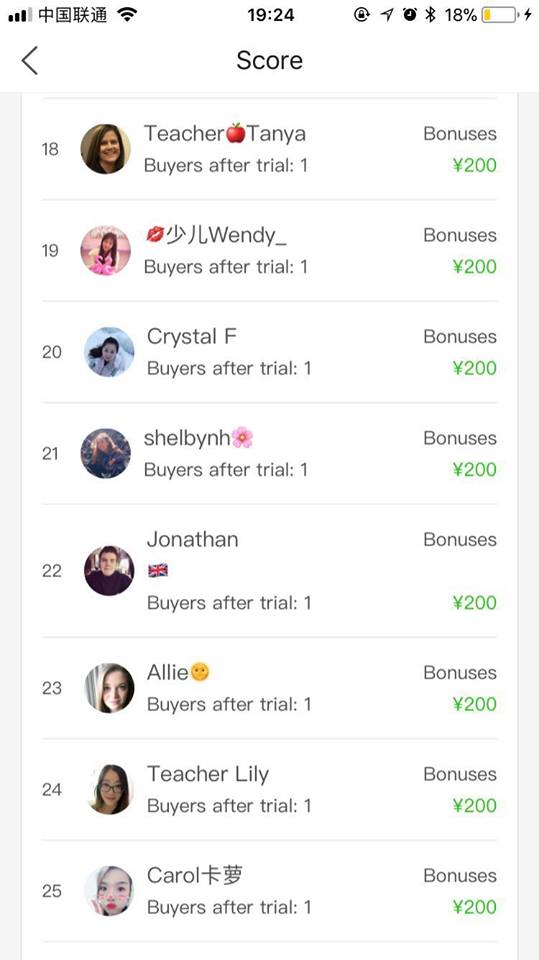The image size is (539, 960).
Task: Open the Crystal F name entry
Action: pos(192,337)
